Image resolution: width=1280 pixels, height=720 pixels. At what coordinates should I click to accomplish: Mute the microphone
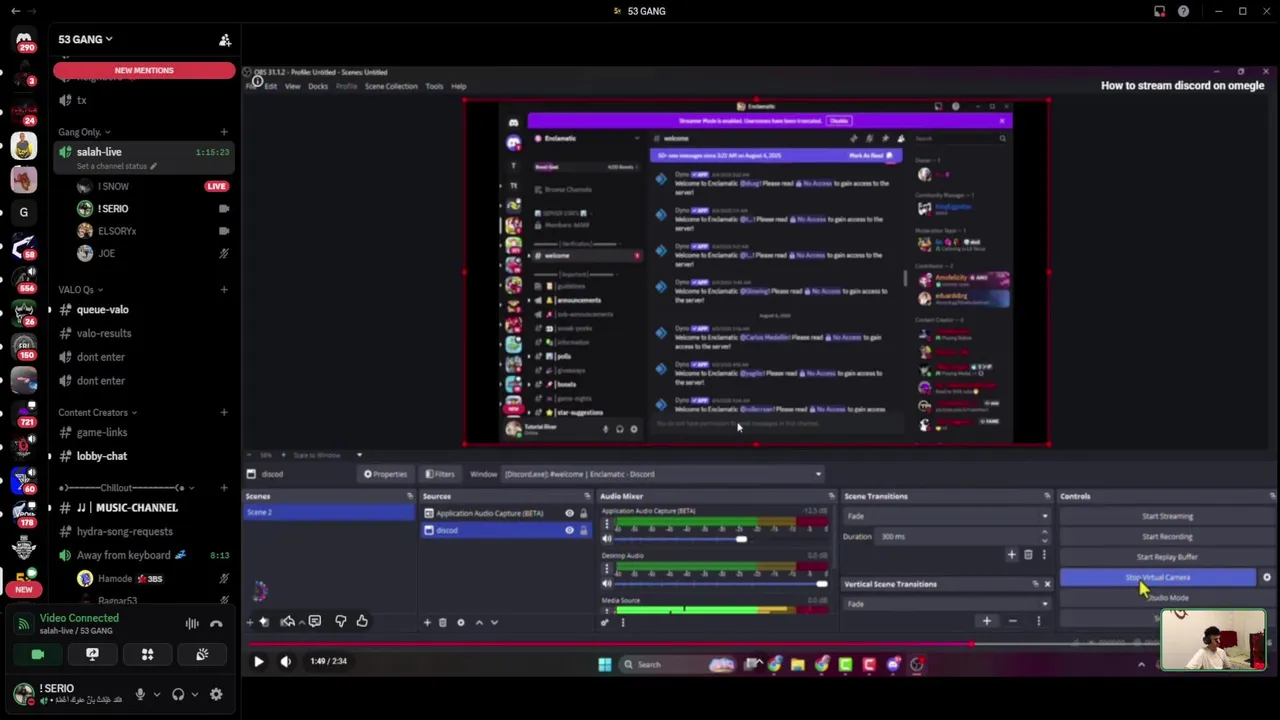click(140, 694)
